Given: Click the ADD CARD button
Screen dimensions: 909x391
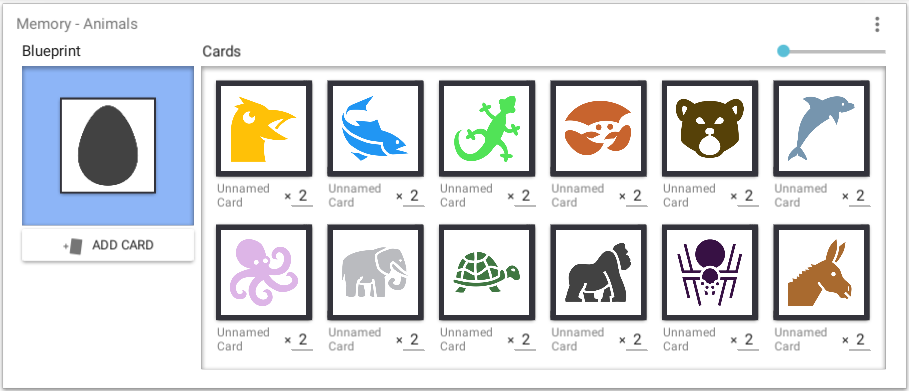Looking at the screenshot, I should tap(108, 245).
